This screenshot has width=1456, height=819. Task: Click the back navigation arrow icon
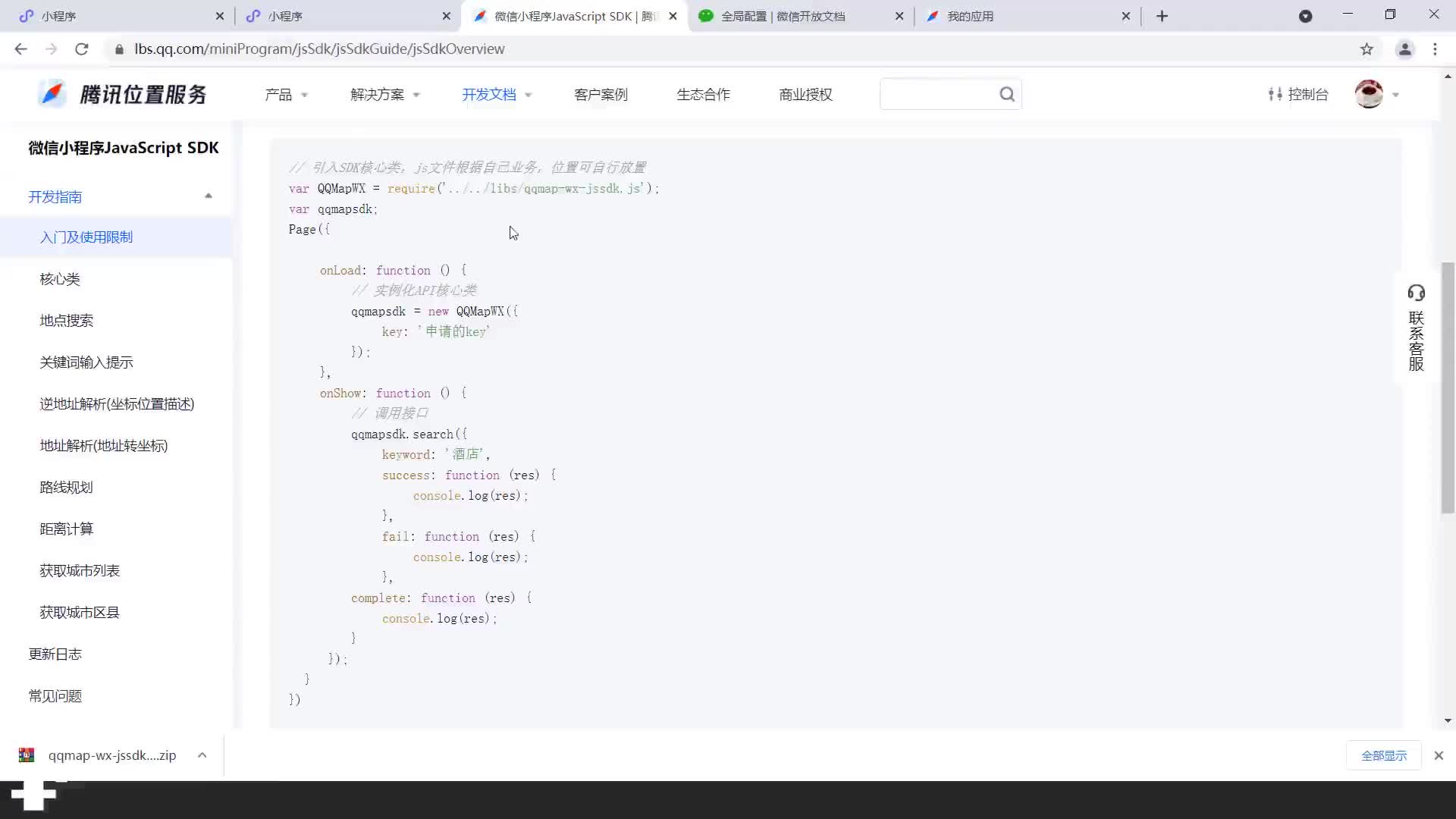[x=21, y=48]
